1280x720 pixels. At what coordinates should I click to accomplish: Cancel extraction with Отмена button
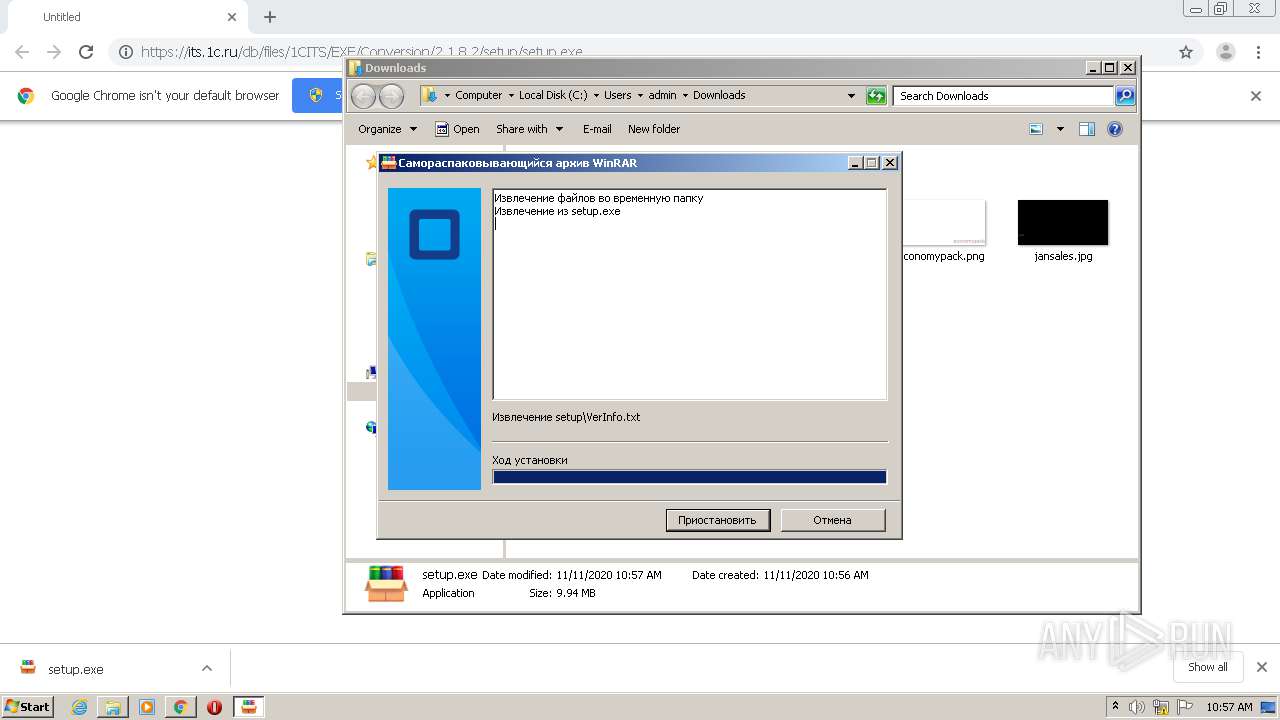tap(832, 520)
